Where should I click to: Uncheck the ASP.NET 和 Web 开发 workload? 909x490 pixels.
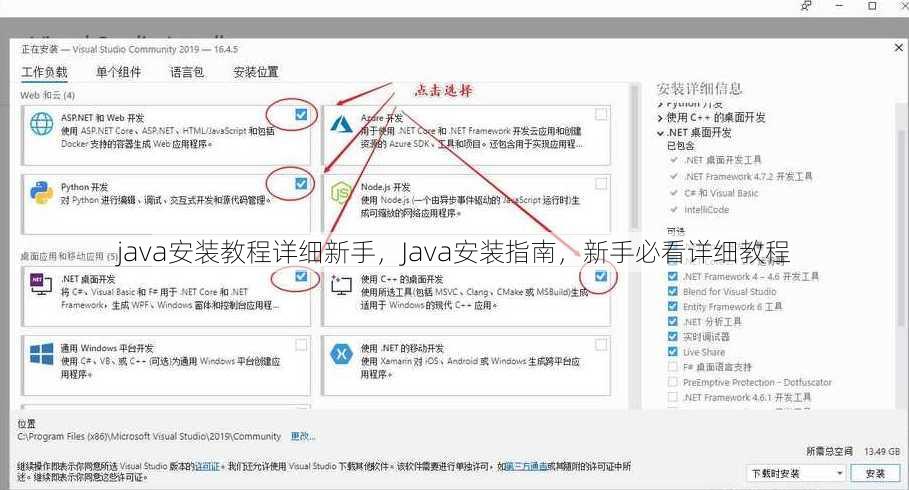point(301,114)
